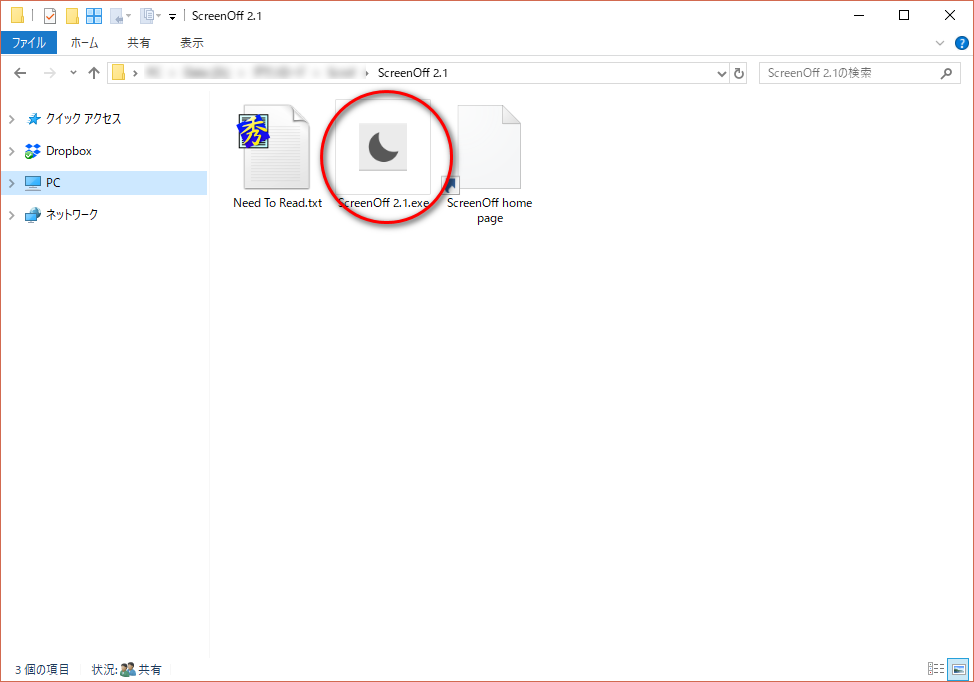Switch to details view in status bar
This screenshot has height=682, width=974.
coord(936,669)
